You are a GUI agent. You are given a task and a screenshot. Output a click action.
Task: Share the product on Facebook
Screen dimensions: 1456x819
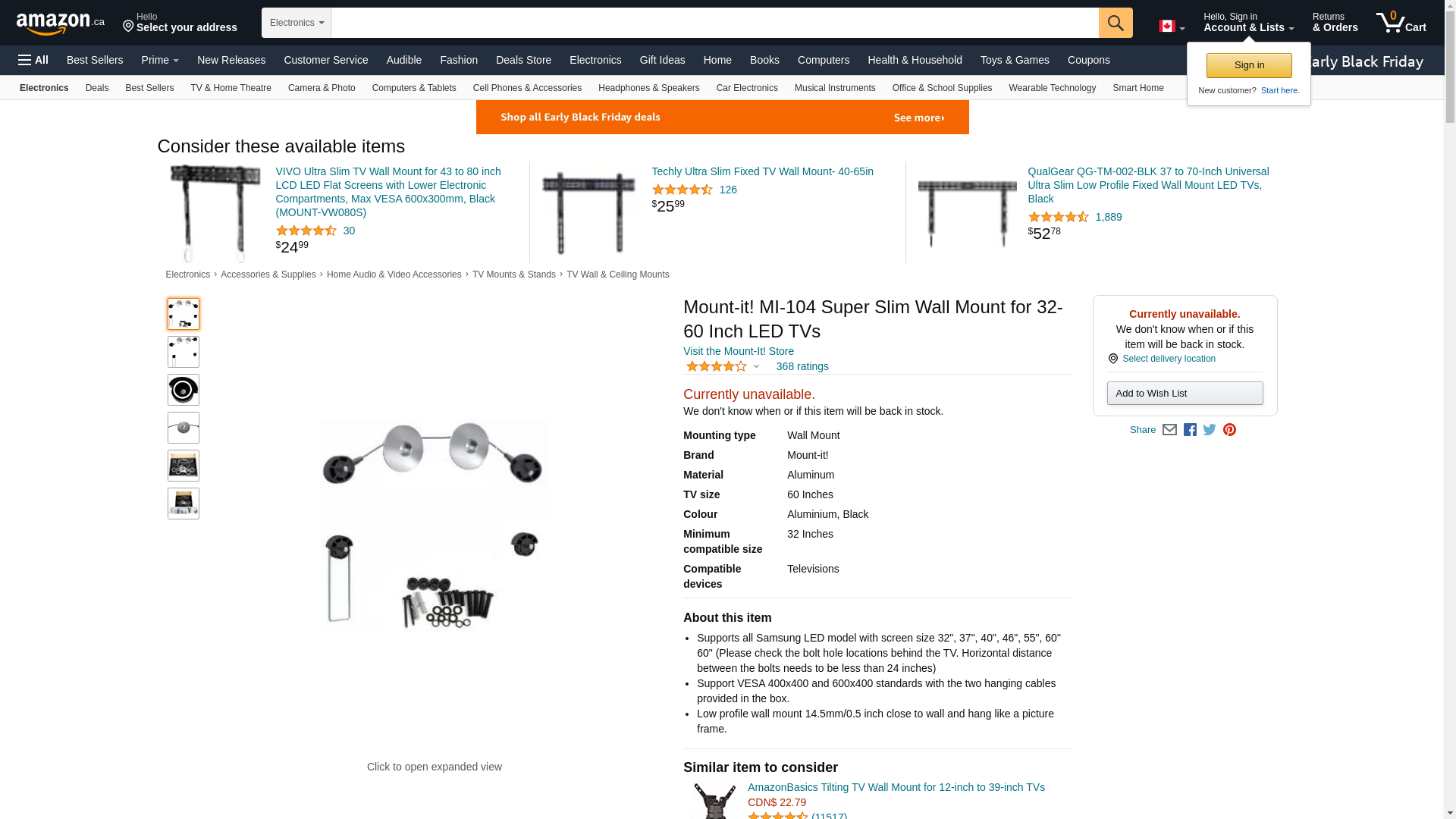pyautogui.click(x=1190, y=430)
